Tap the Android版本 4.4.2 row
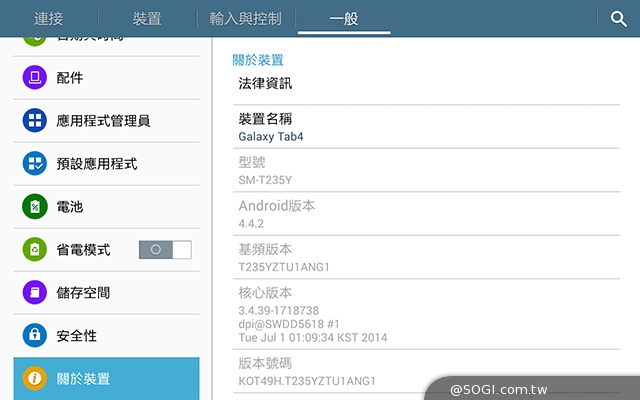Screen dimensions: 640x400 click(x=426, y=214)
